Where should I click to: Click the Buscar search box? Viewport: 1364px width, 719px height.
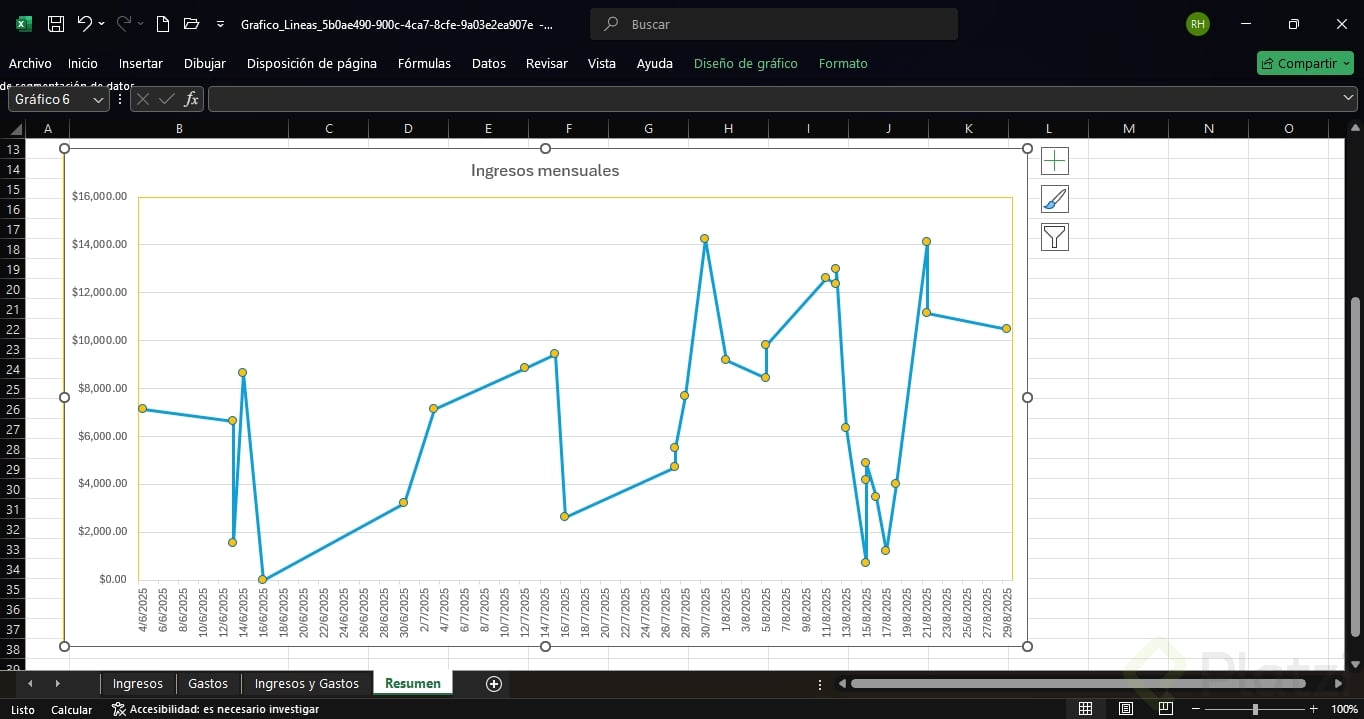click(774, 24)
